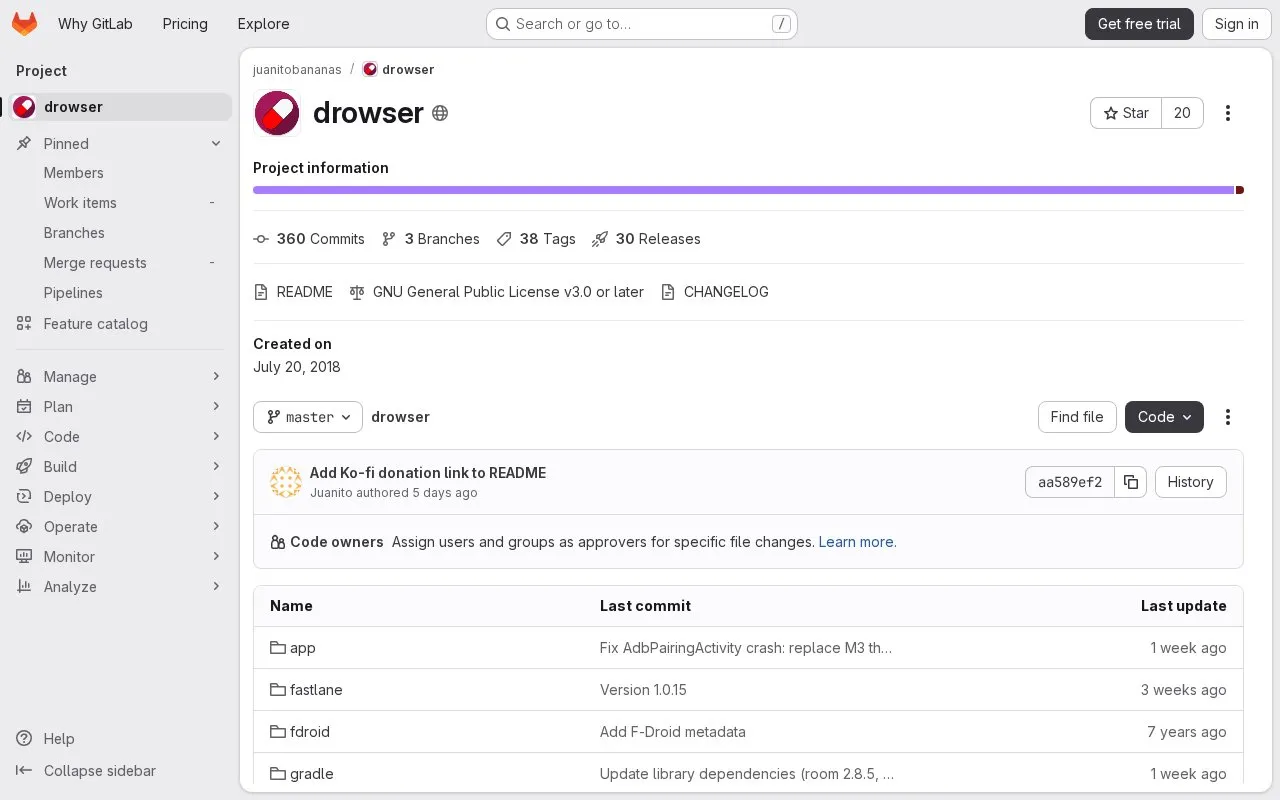Open Pipelines in the sidebar
This screenshot has width=1280, height=800.
click(x=120, y=293)
